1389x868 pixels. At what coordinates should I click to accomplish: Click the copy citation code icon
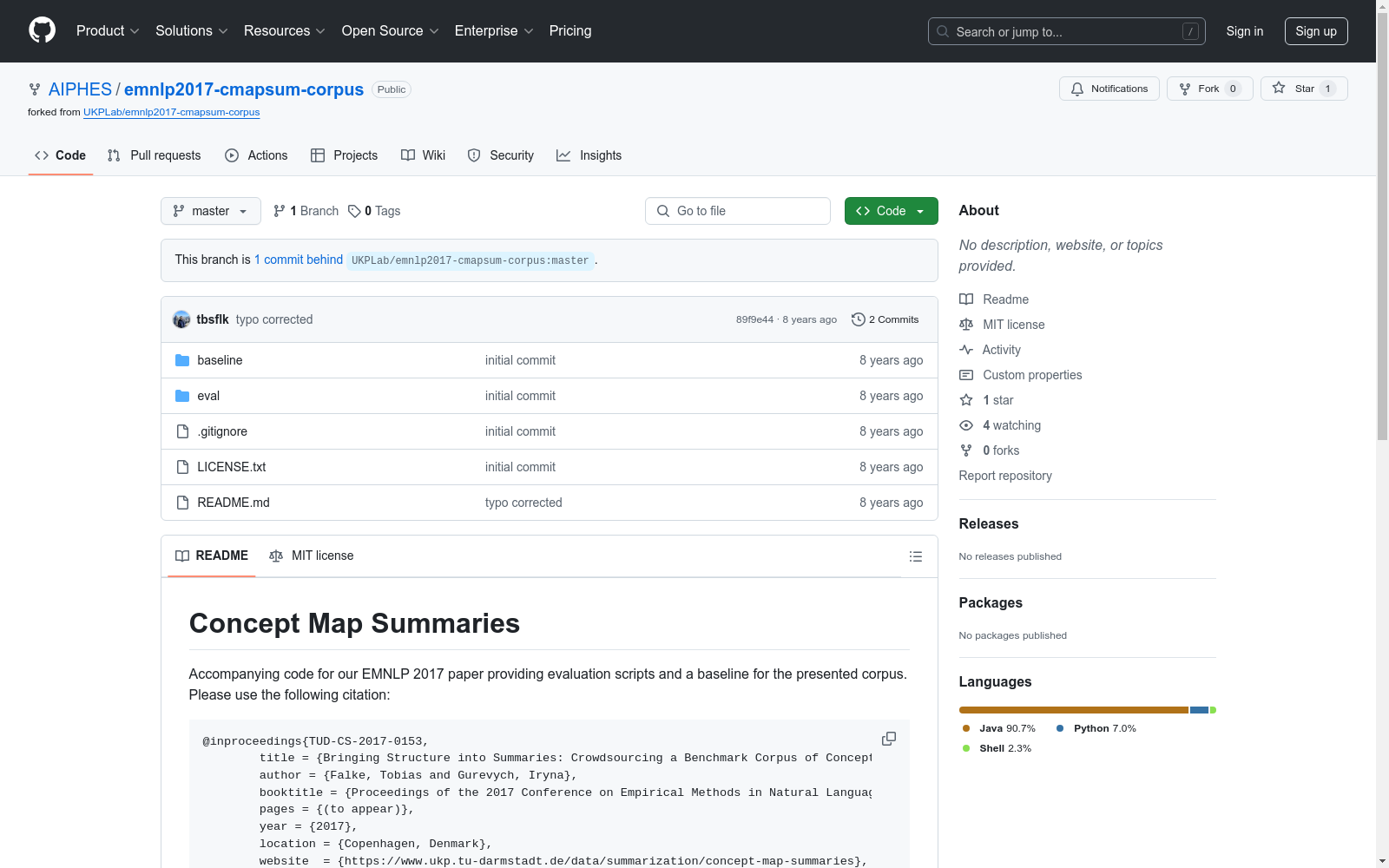coord(889,739)
